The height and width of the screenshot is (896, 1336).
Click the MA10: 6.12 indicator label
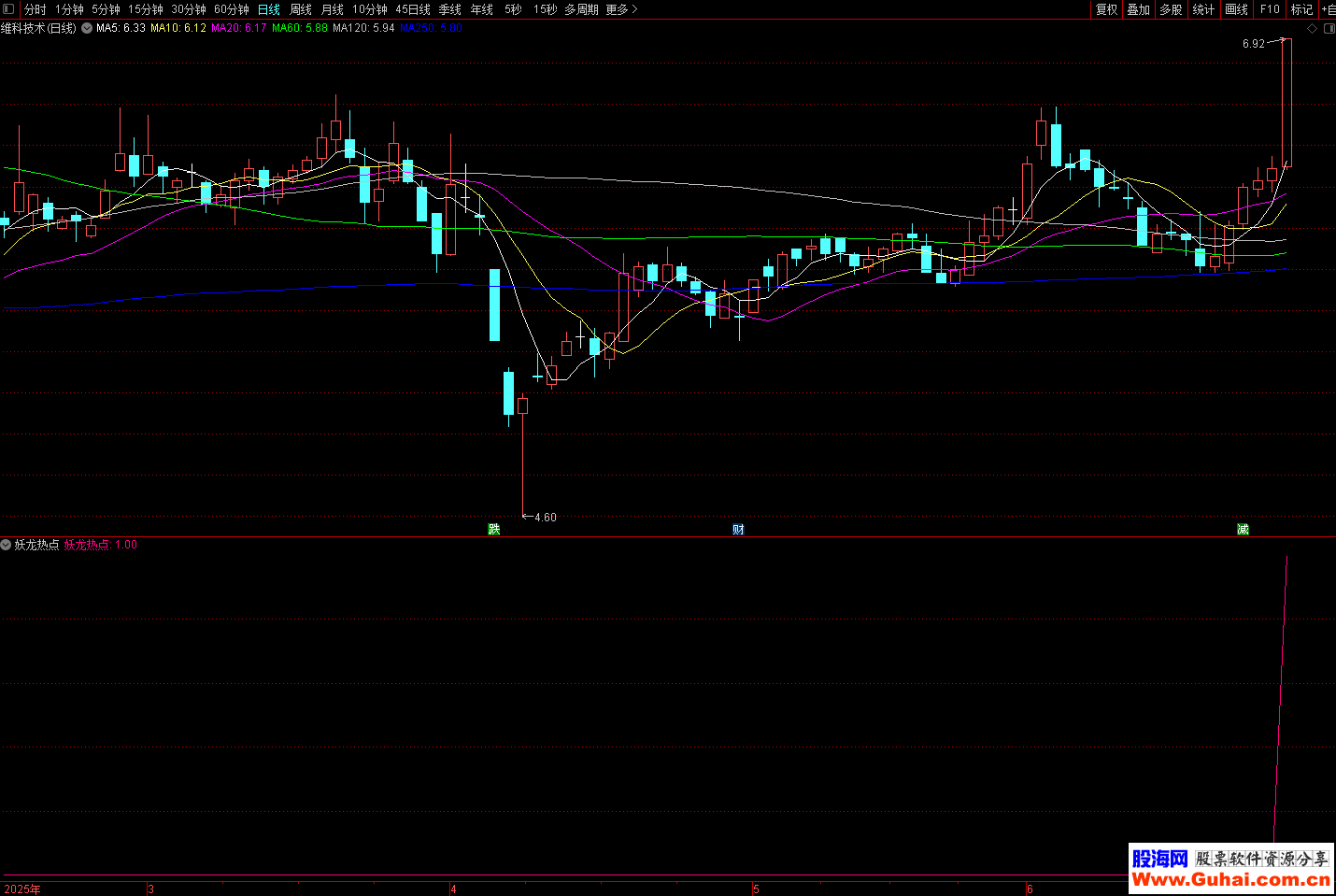pyautogui.click(x=178, y=28)
